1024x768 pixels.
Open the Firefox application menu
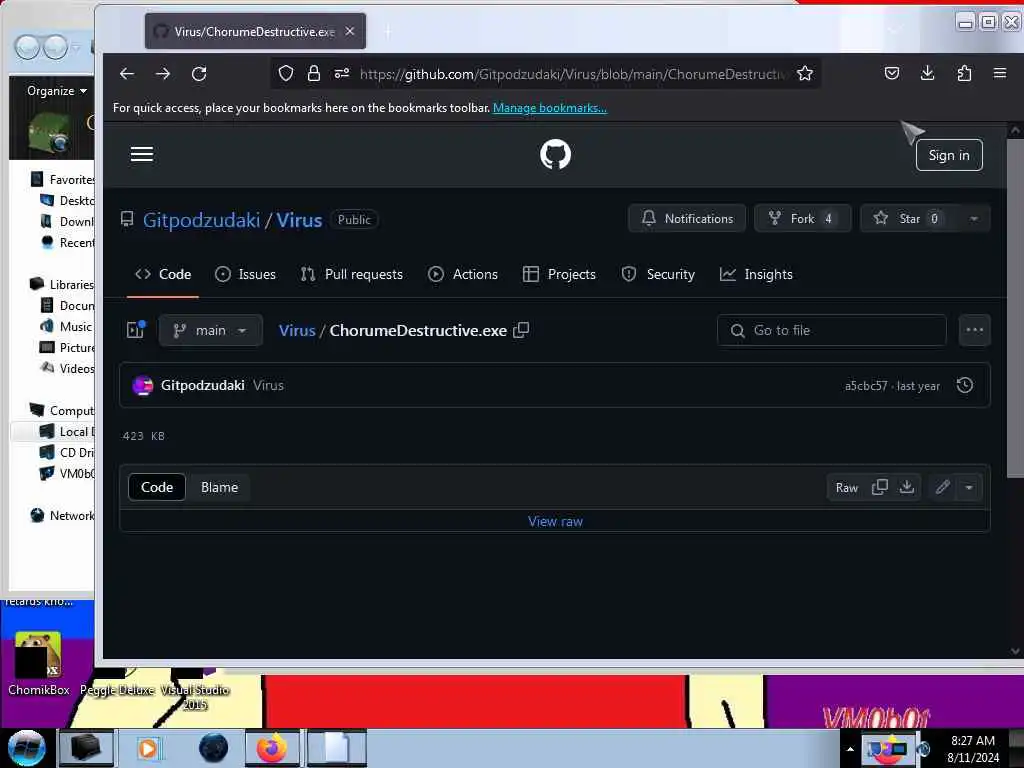pos(1000,73)
